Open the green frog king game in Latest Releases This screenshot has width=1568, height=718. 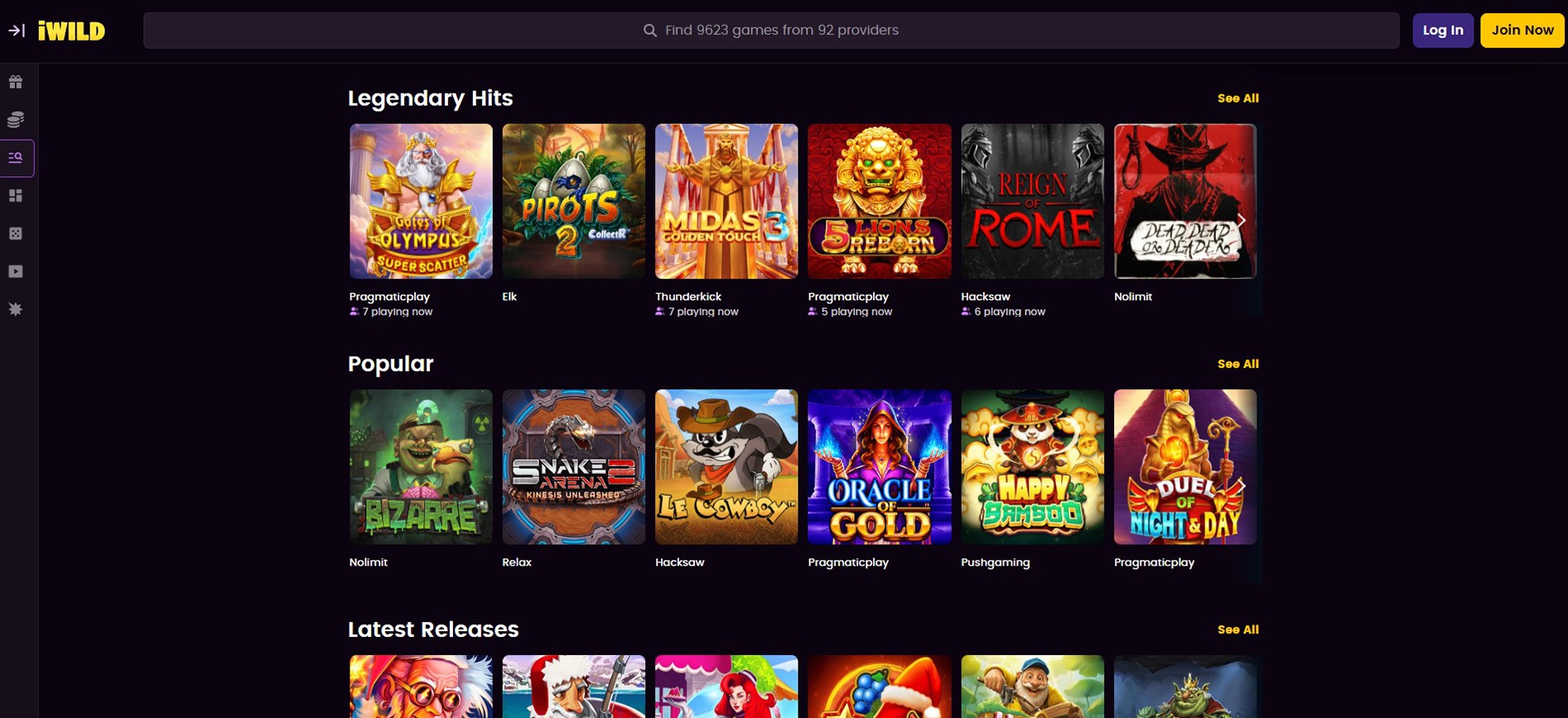point(1185,687)
